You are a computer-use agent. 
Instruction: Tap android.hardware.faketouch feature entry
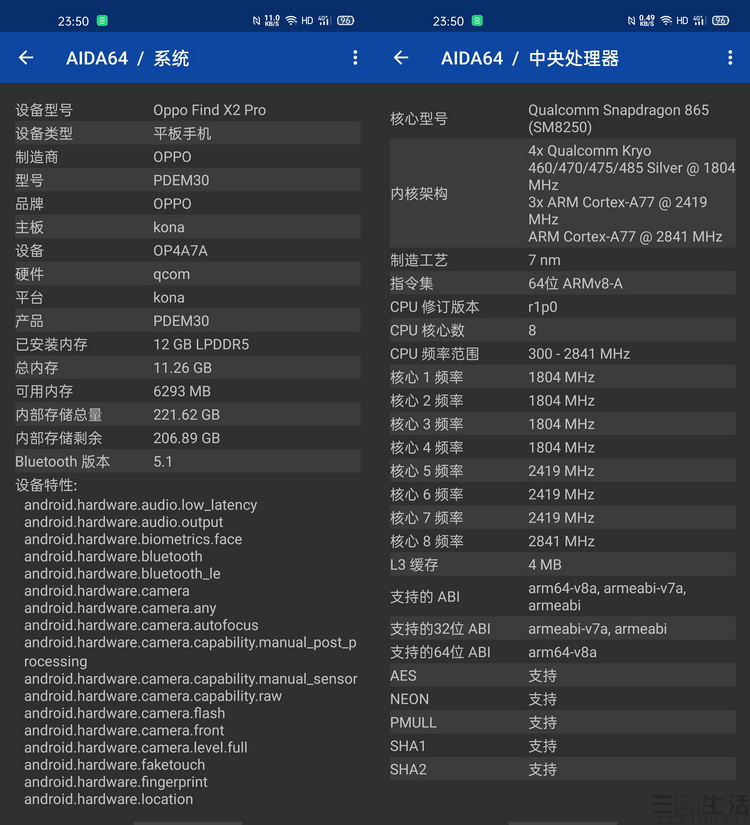click(114, 765)
